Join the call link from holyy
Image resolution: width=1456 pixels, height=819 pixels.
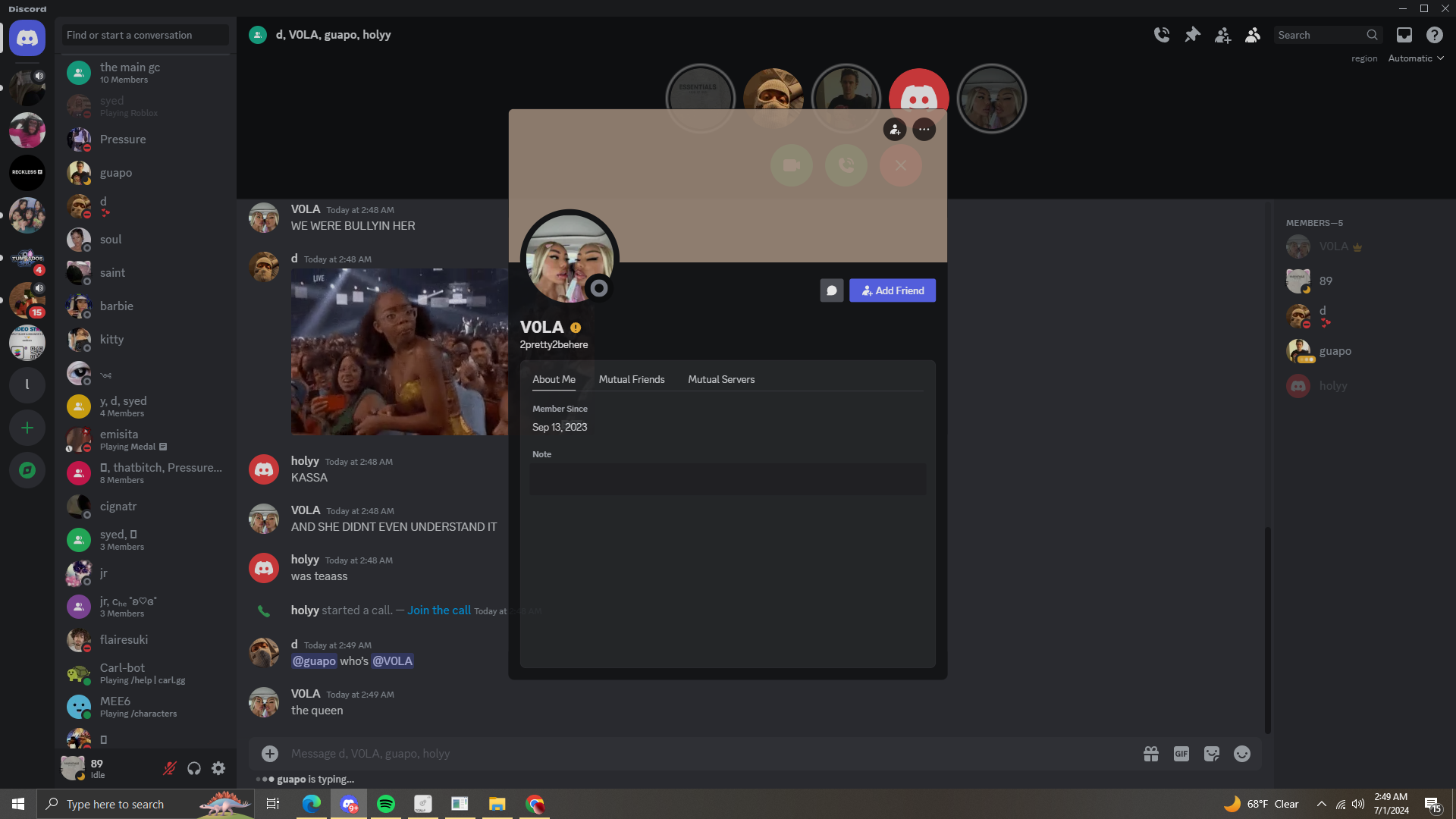pos(439,610)
